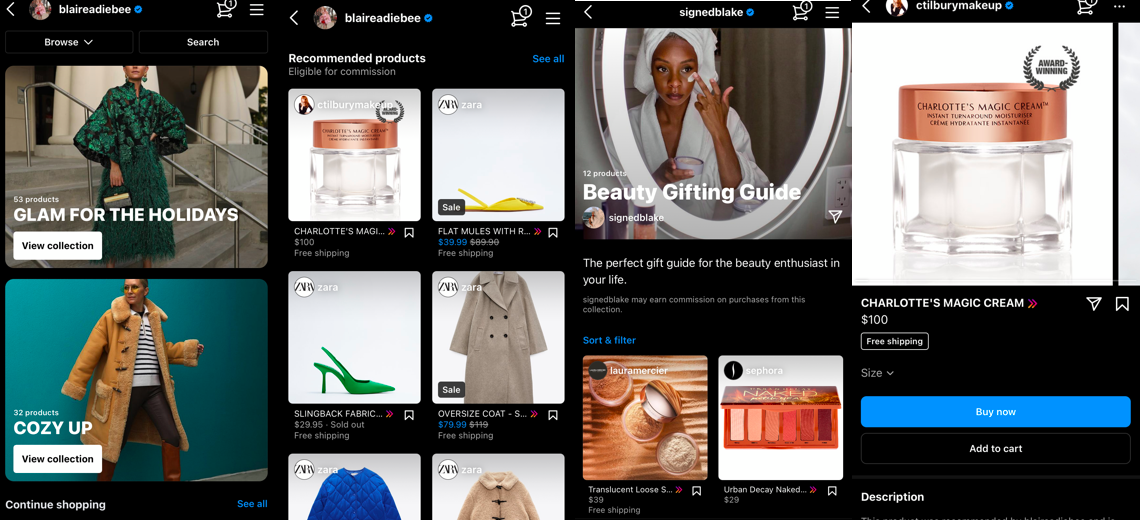This screenshot has height=520, width=1140.
Task: Bookmark the Flat Mules product
Action: 553,233
